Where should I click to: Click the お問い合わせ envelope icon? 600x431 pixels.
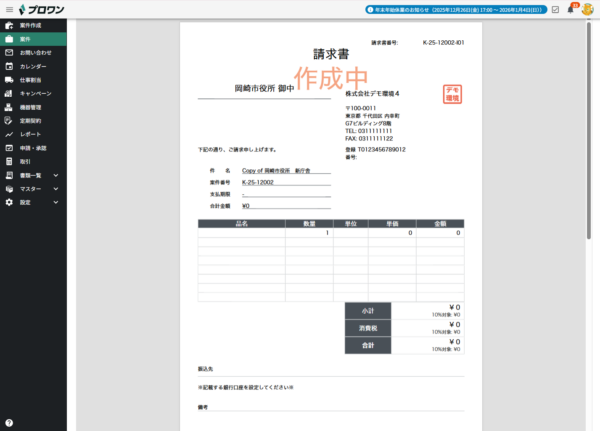(x=8, y=52)
